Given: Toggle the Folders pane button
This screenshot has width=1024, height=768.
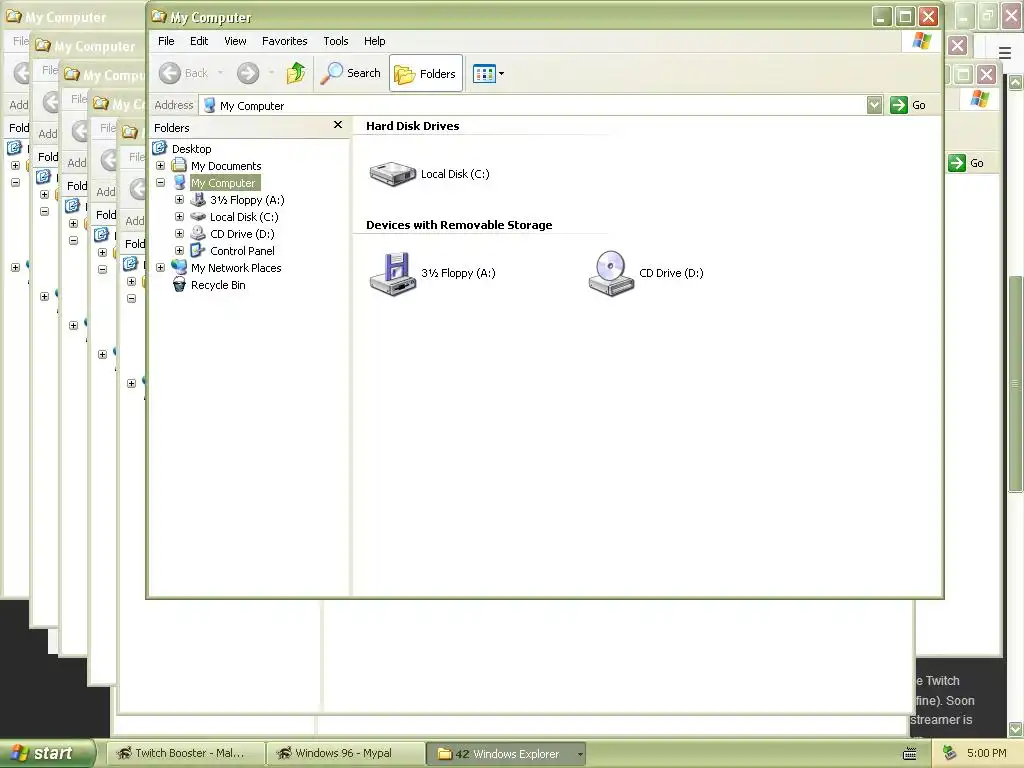Looking at the screenshot, I should click(426, 73).
